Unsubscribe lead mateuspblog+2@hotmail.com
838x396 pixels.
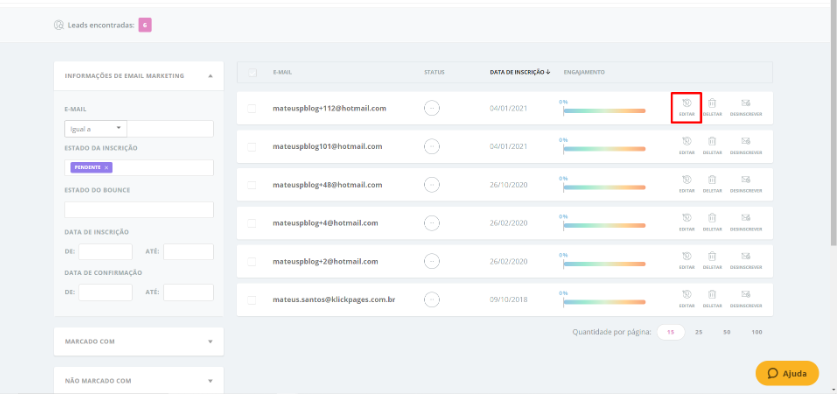[x=746, y=261]
